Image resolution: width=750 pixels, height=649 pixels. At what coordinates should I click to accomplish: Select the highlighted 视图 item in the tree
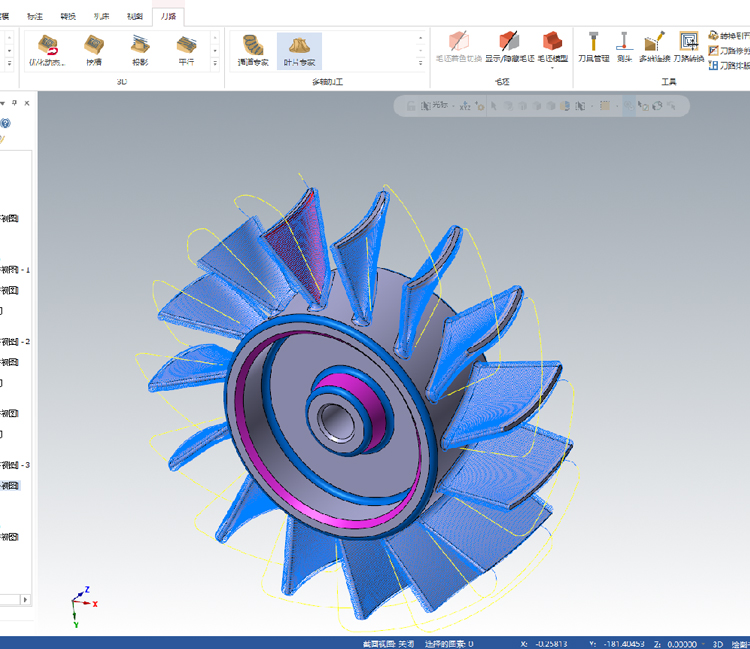tap(10, 486)
